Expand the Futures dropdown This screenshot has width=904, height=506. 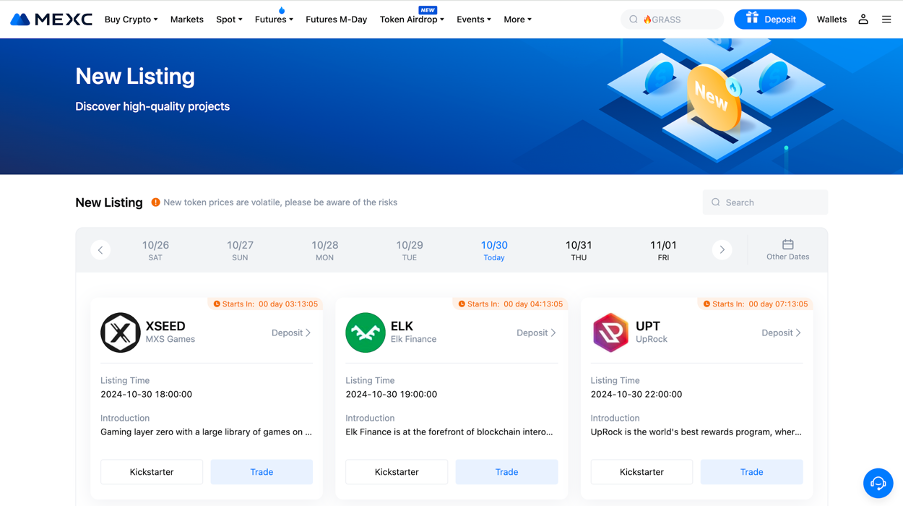[x=274, y=19]
